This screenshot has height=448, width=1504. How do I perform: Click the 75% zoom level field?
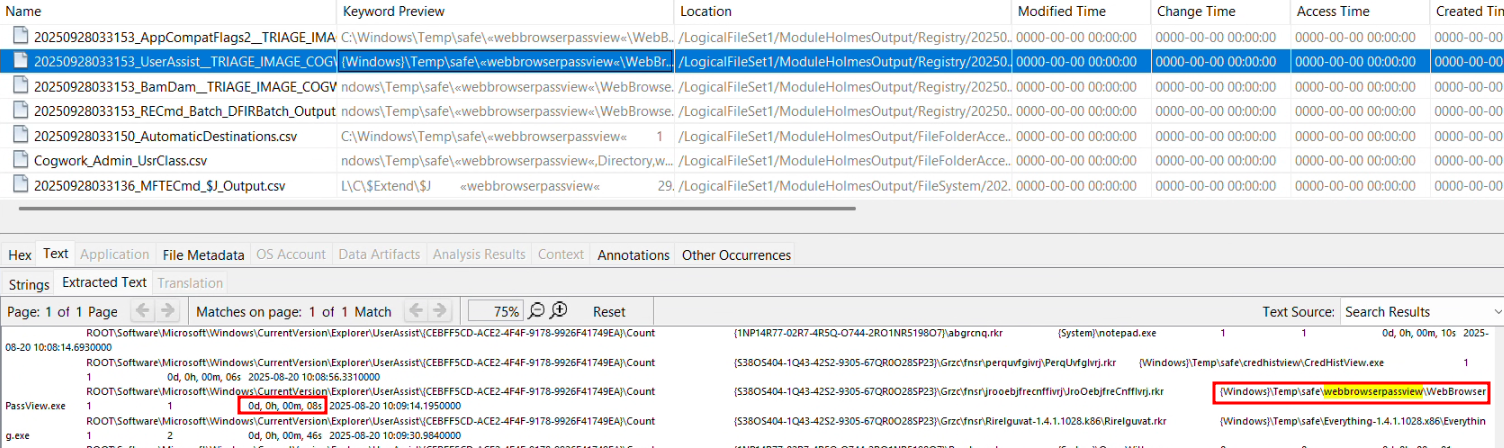pyautogui.click(x=495, y=311)
